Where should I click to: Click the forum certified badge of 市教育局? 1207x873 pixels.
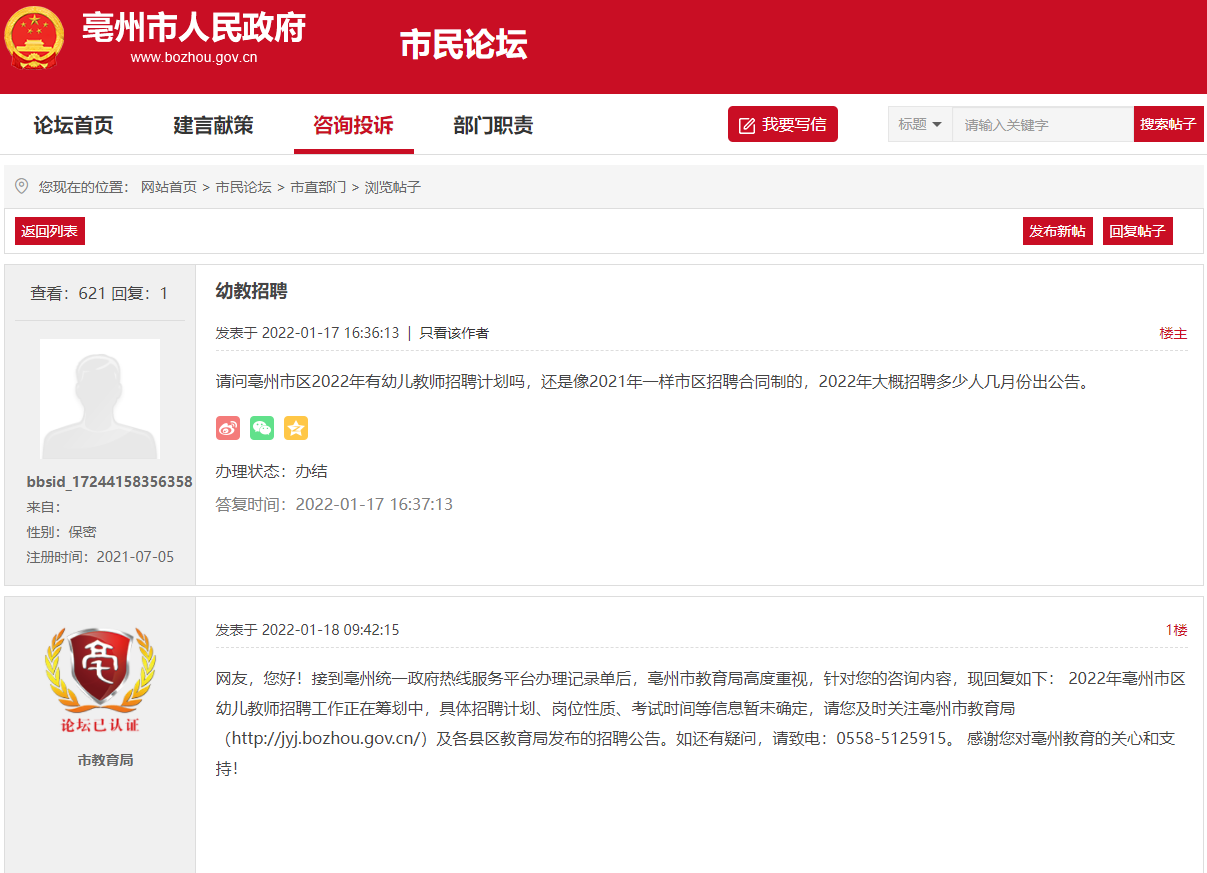100,680
